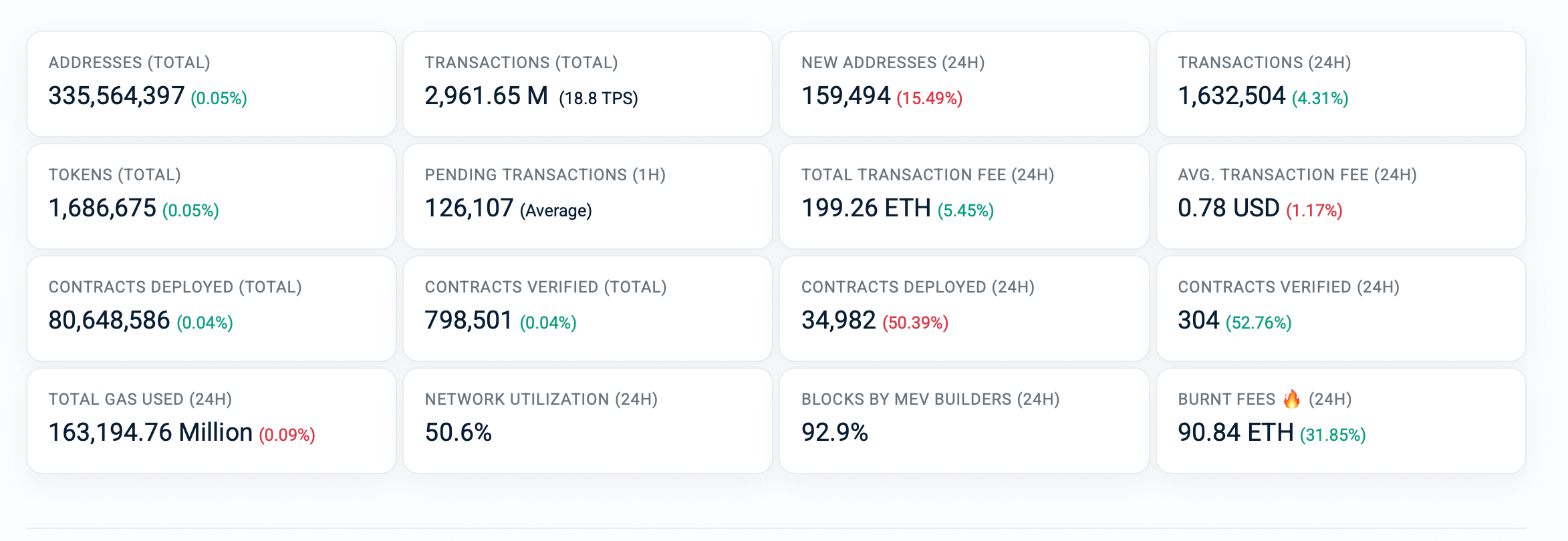Open the Transactions (Total) card

pyautogui.click(x=587, y=84)
